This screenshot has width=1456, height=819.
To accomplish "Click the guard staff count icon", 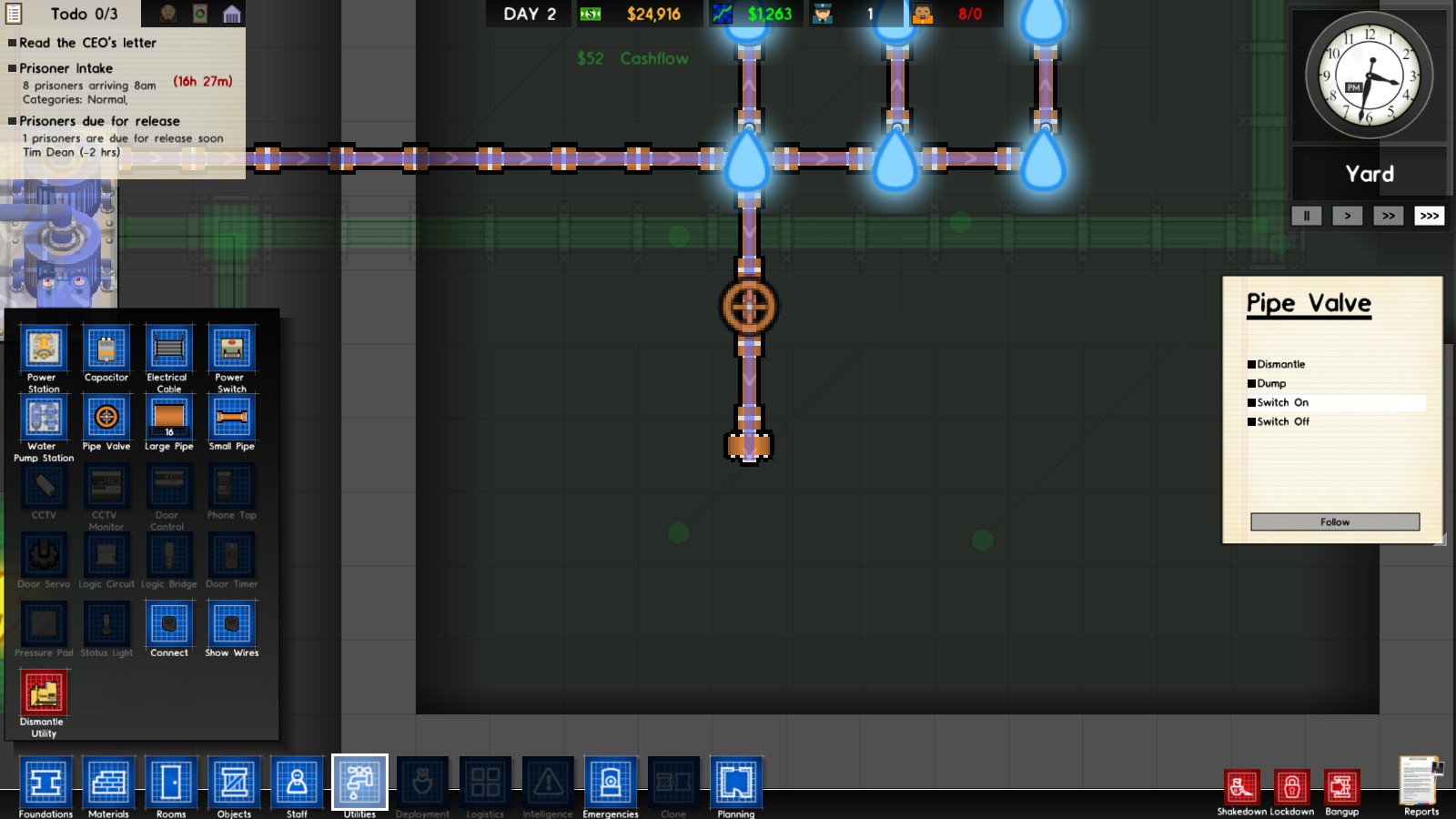I will (x=823, y=14).
